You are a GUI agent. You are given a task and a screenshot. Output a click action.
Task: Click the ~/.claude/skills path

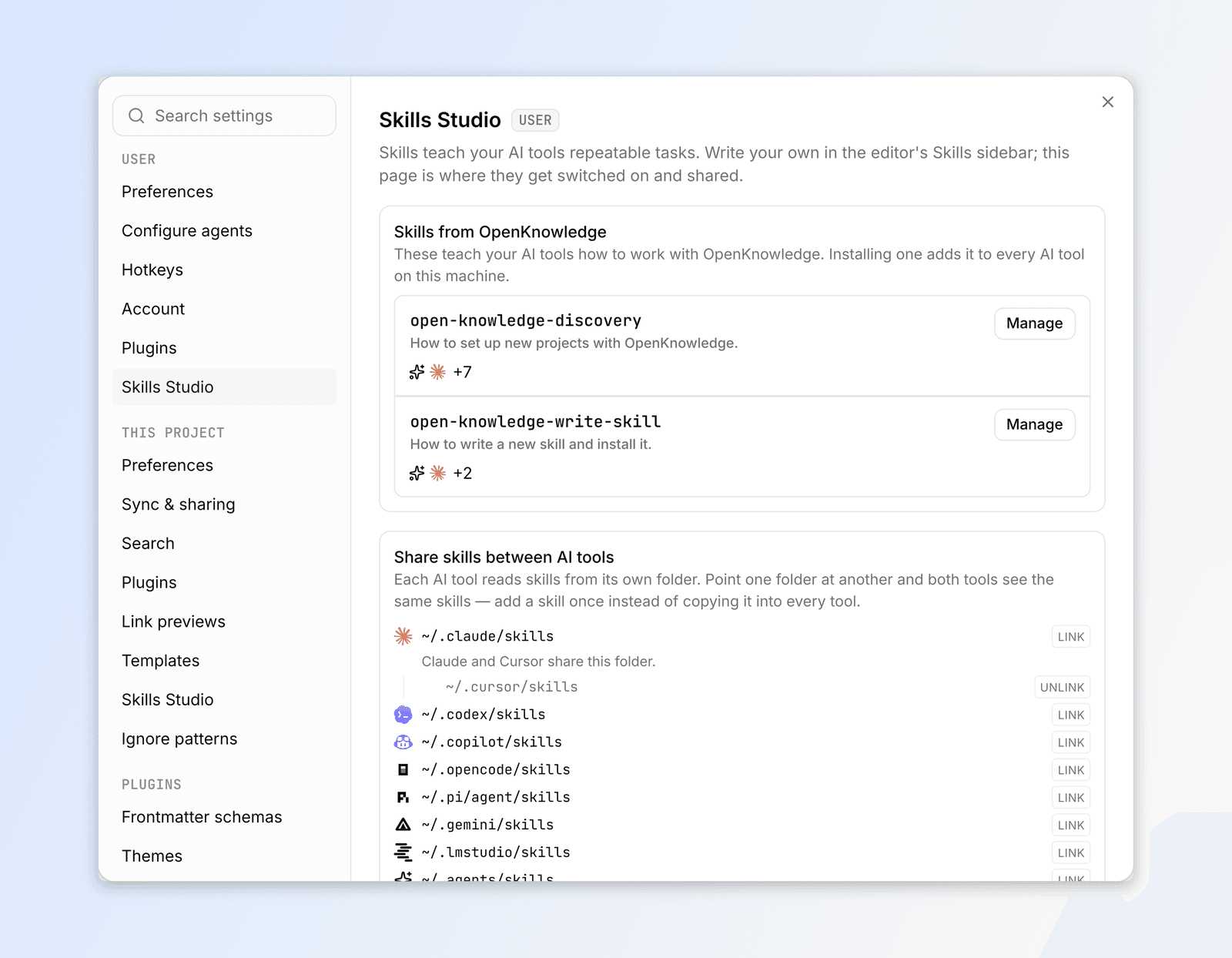tap(487, 636)
